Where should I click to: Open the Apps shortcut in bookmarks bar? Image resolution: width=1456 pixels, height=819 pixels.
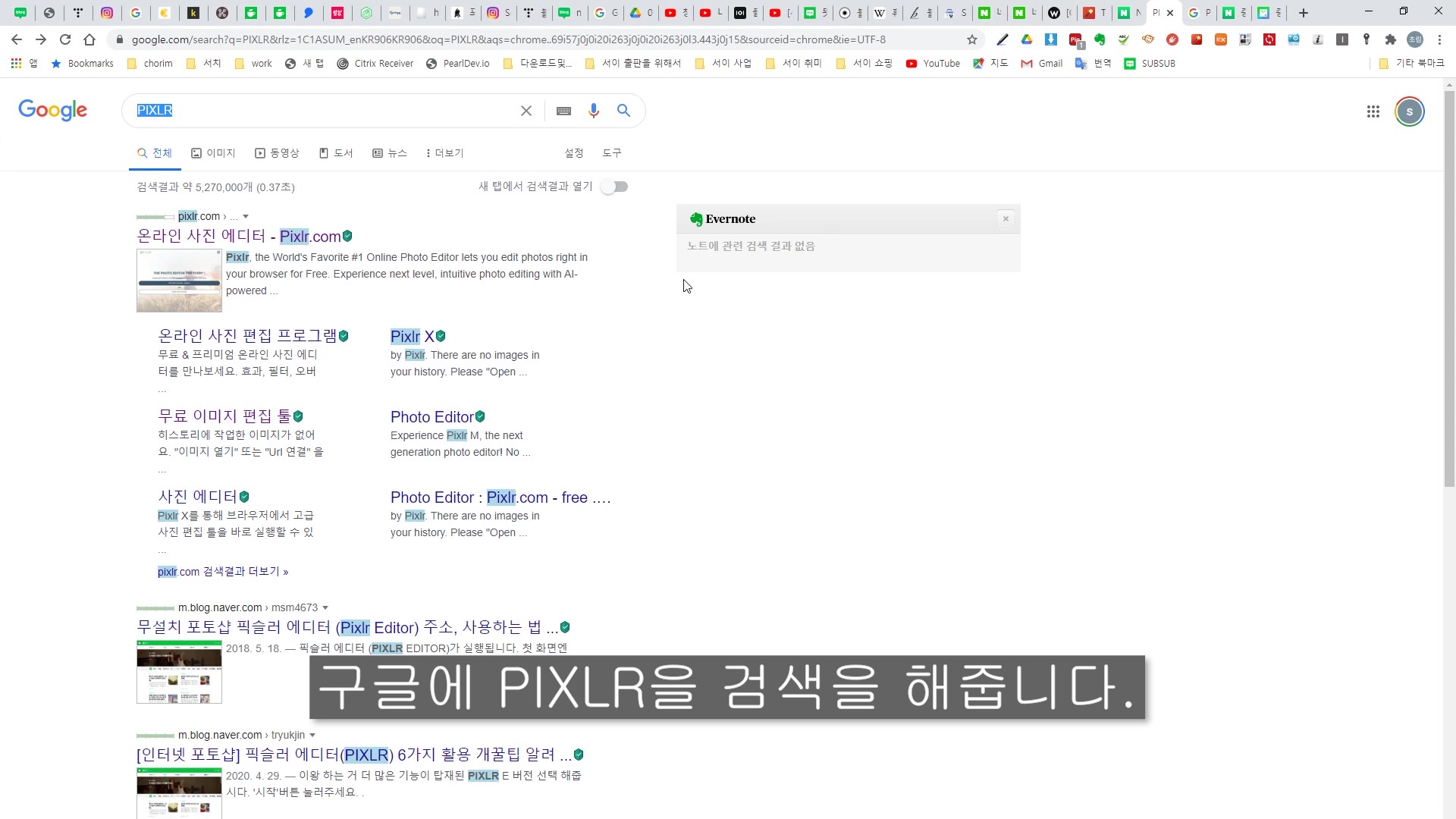(x=24, y=64)
